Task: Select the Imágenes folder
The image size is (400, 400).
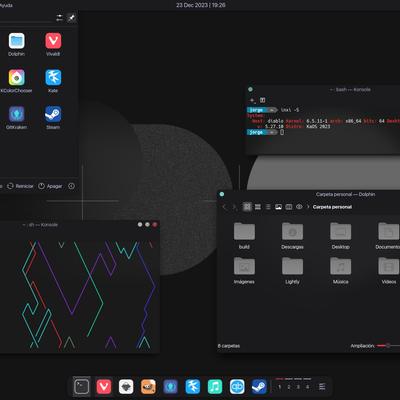Action: point(244,271)
